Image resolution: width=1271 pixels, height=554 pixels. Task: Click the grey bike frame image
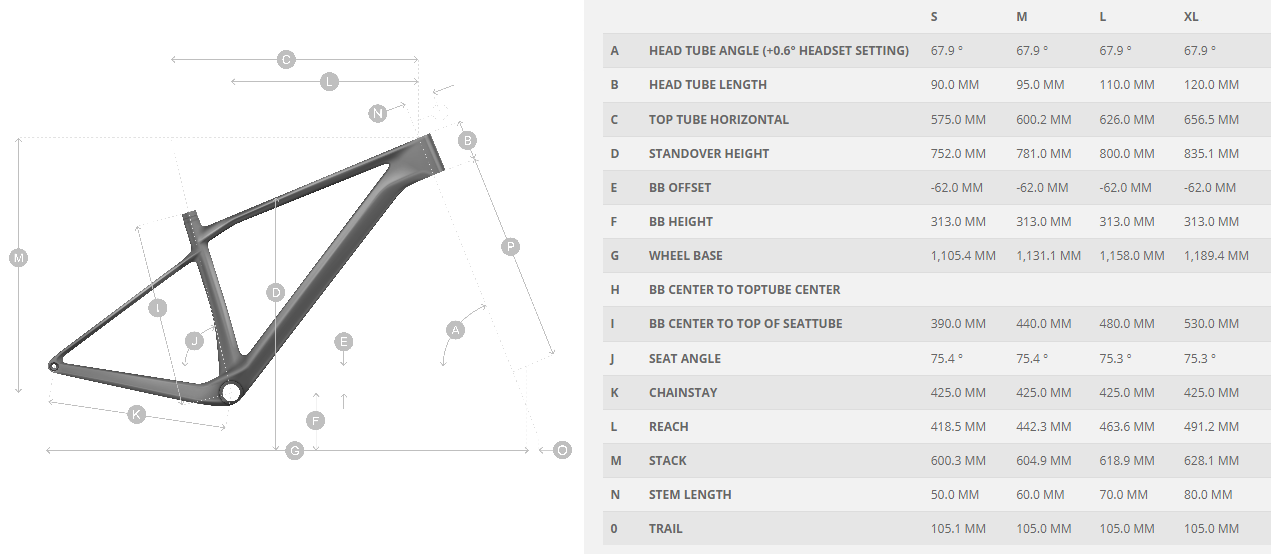pos(245,268)
